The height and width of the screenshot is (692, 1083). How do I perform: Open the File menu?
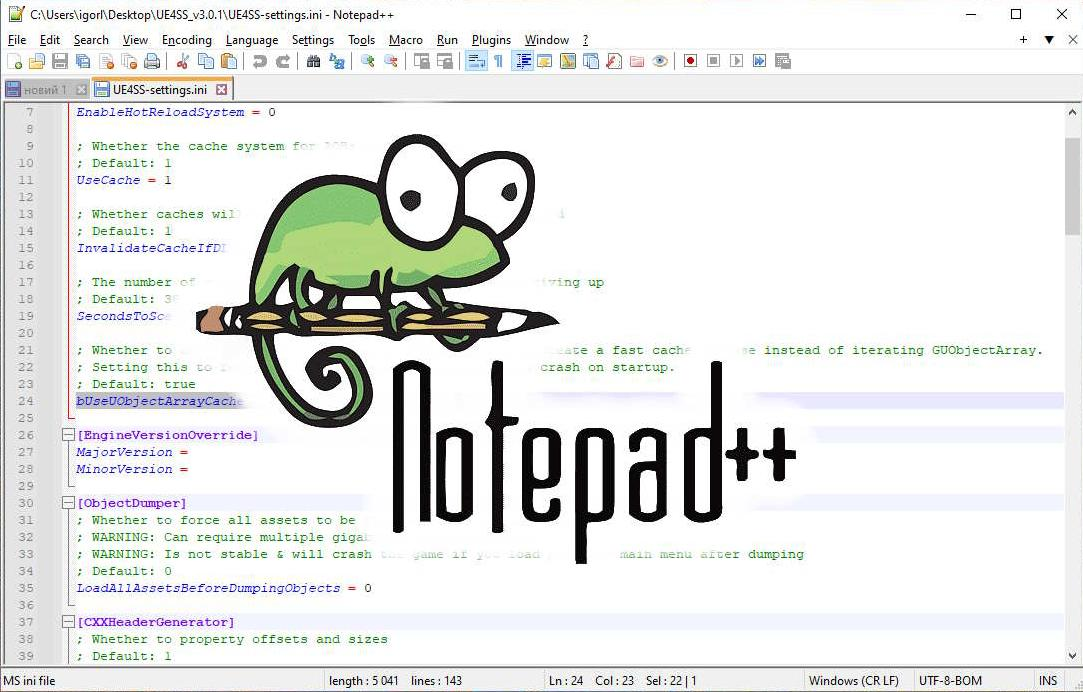[x=17, y=40]
